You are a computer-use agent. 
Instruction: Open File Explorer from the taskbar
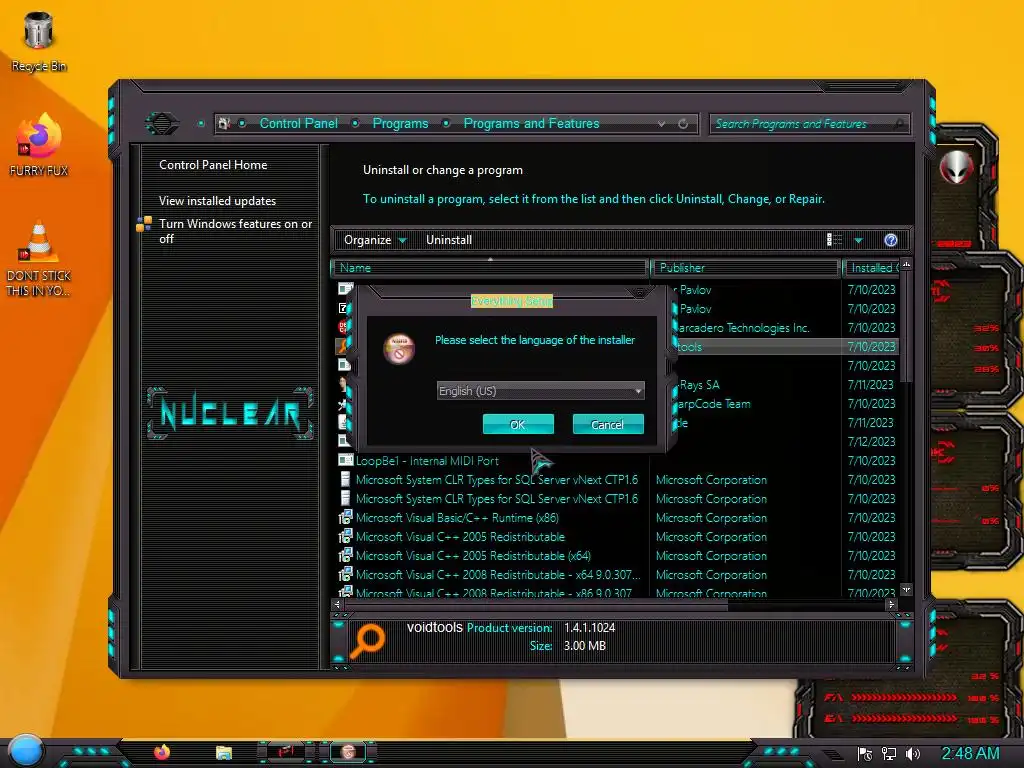click(x=224, y=752)
